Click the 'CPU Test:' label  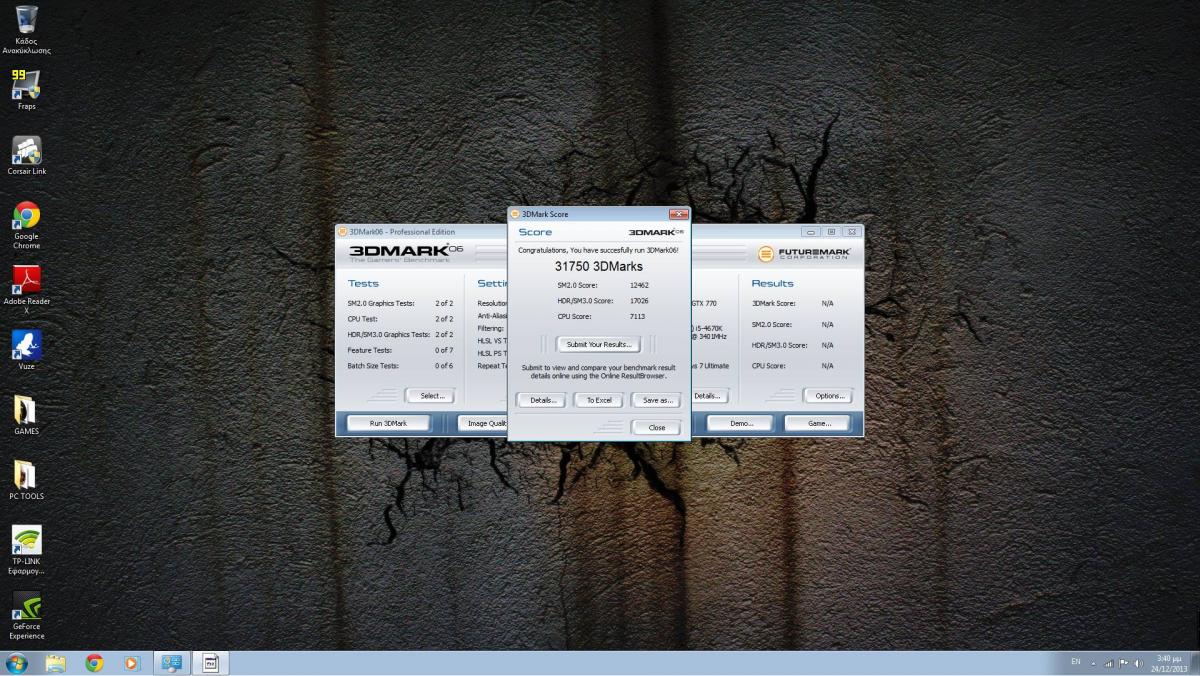coord(363,319)
